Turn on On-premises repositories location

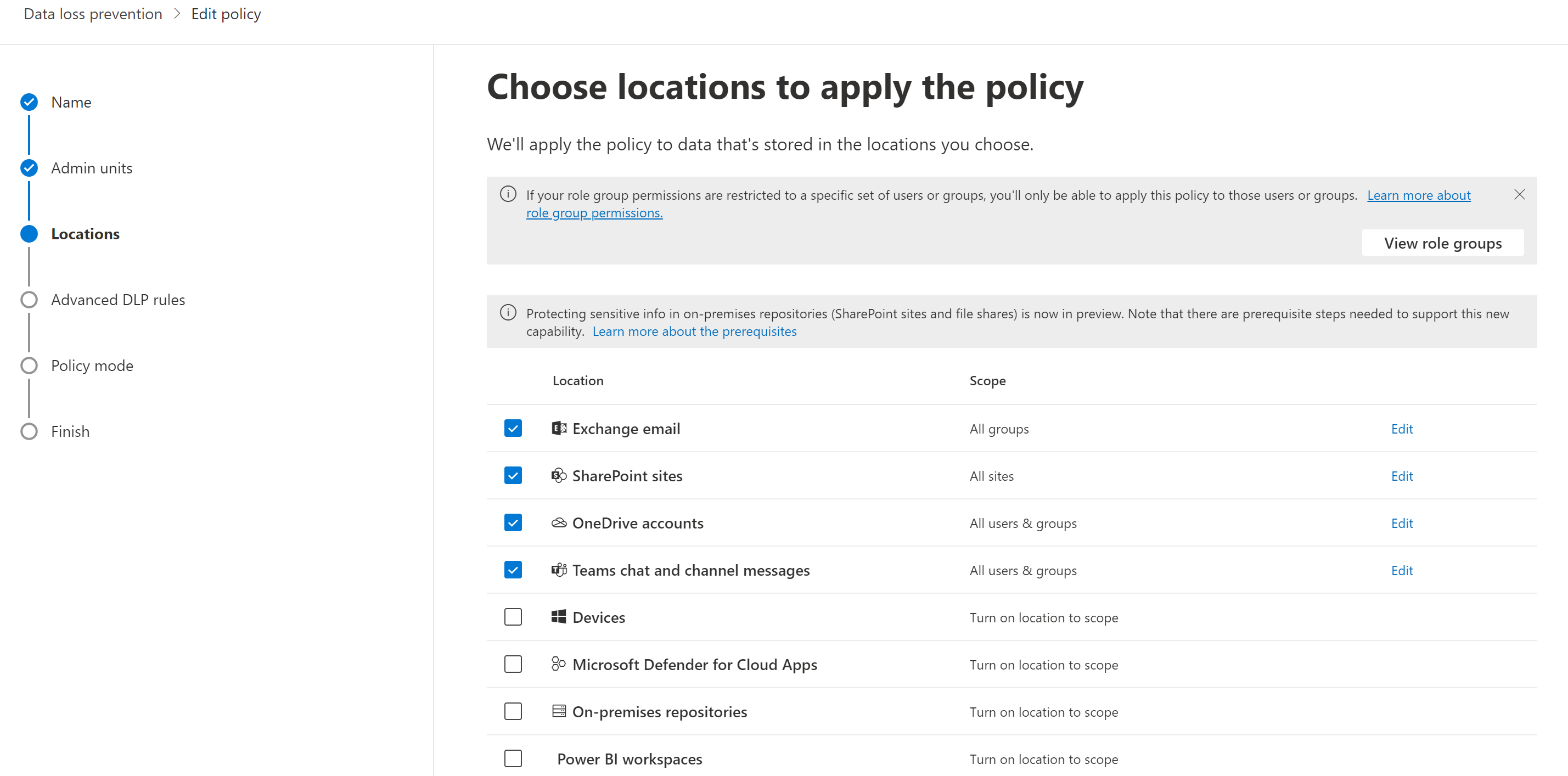(513, 711)
